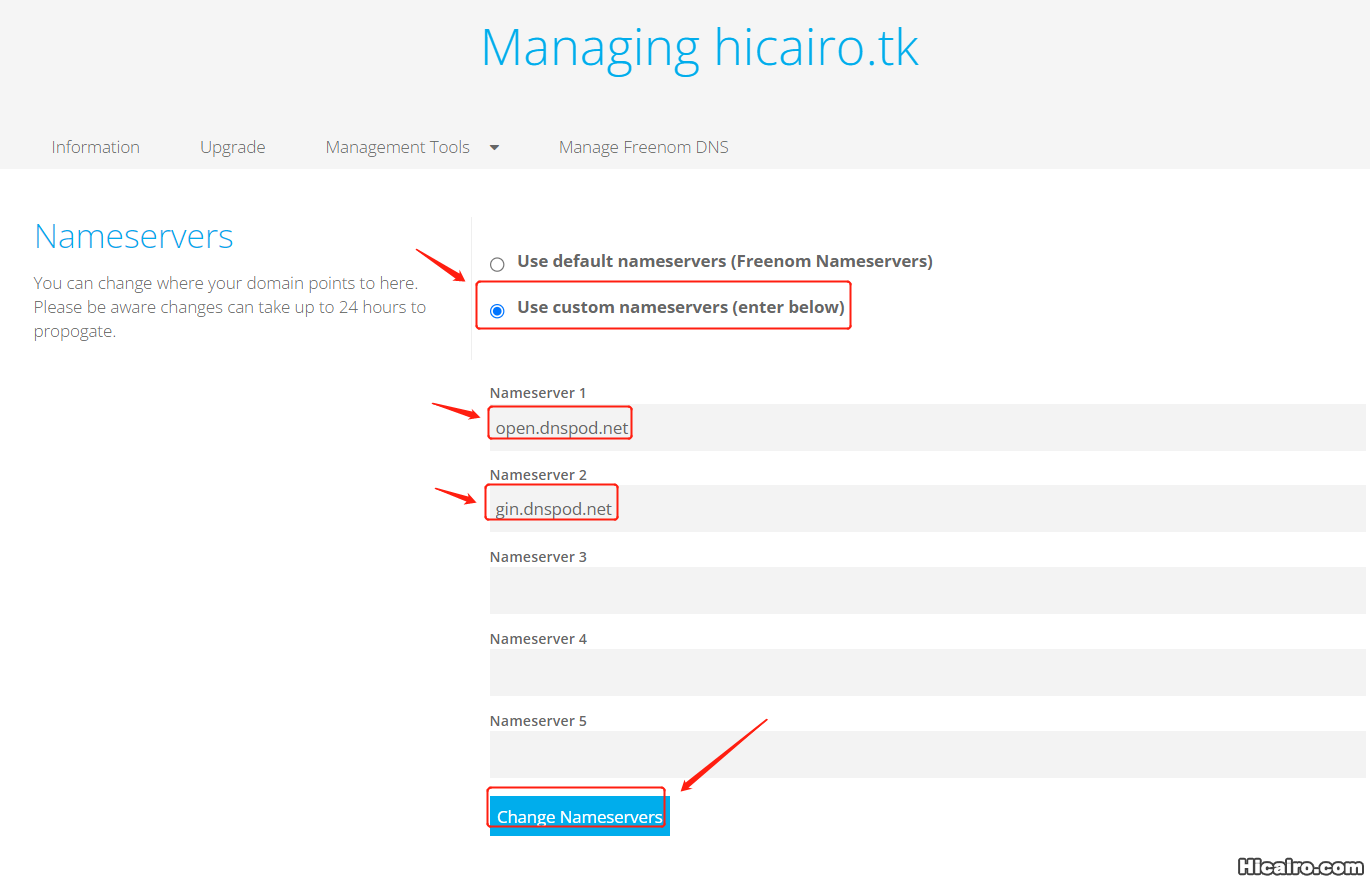Open the Information tab
Screen dimensions: 1370x884
[x=95, y=147]
